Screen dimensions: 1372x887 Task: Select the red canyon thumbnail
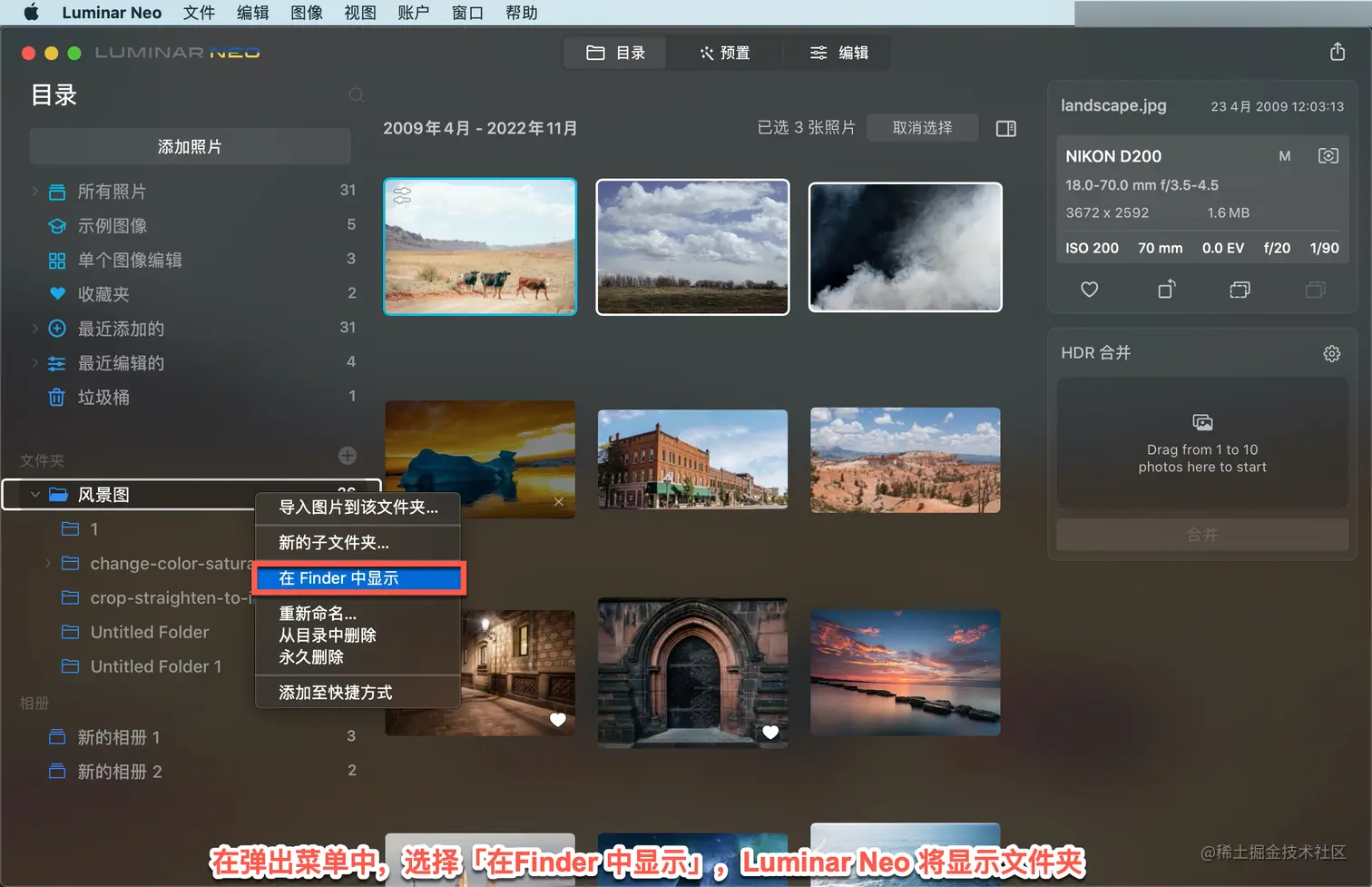(906, 460)
